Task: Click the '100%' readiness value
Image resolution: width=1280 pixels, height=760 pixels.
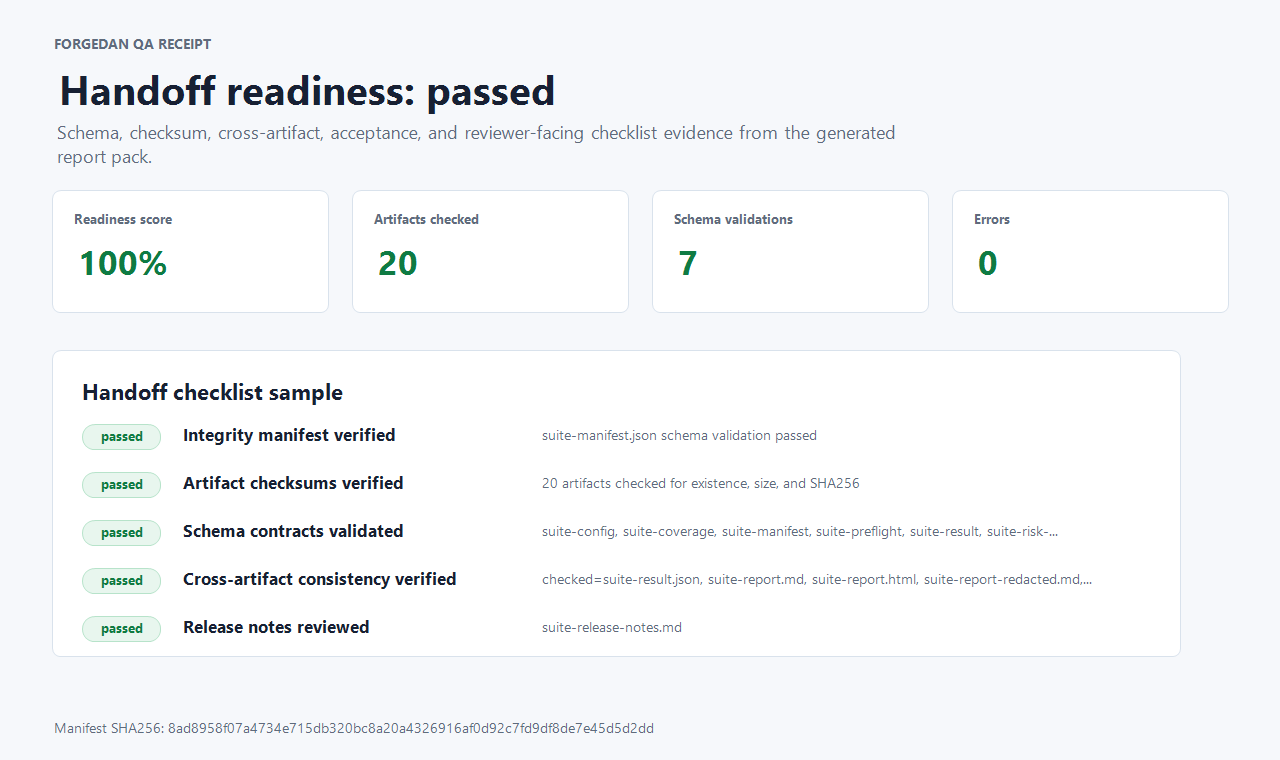Action: pyautogui.click(x=123, y=263)
